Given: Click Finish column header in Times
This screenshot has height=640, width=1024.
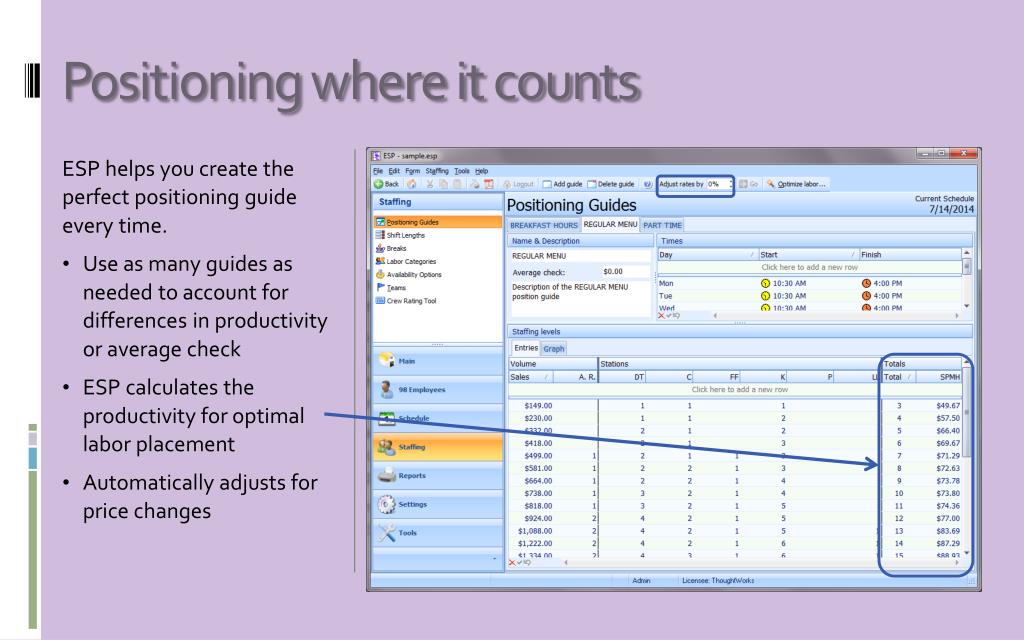Looking at the screenshot, I should click(910, 255).
